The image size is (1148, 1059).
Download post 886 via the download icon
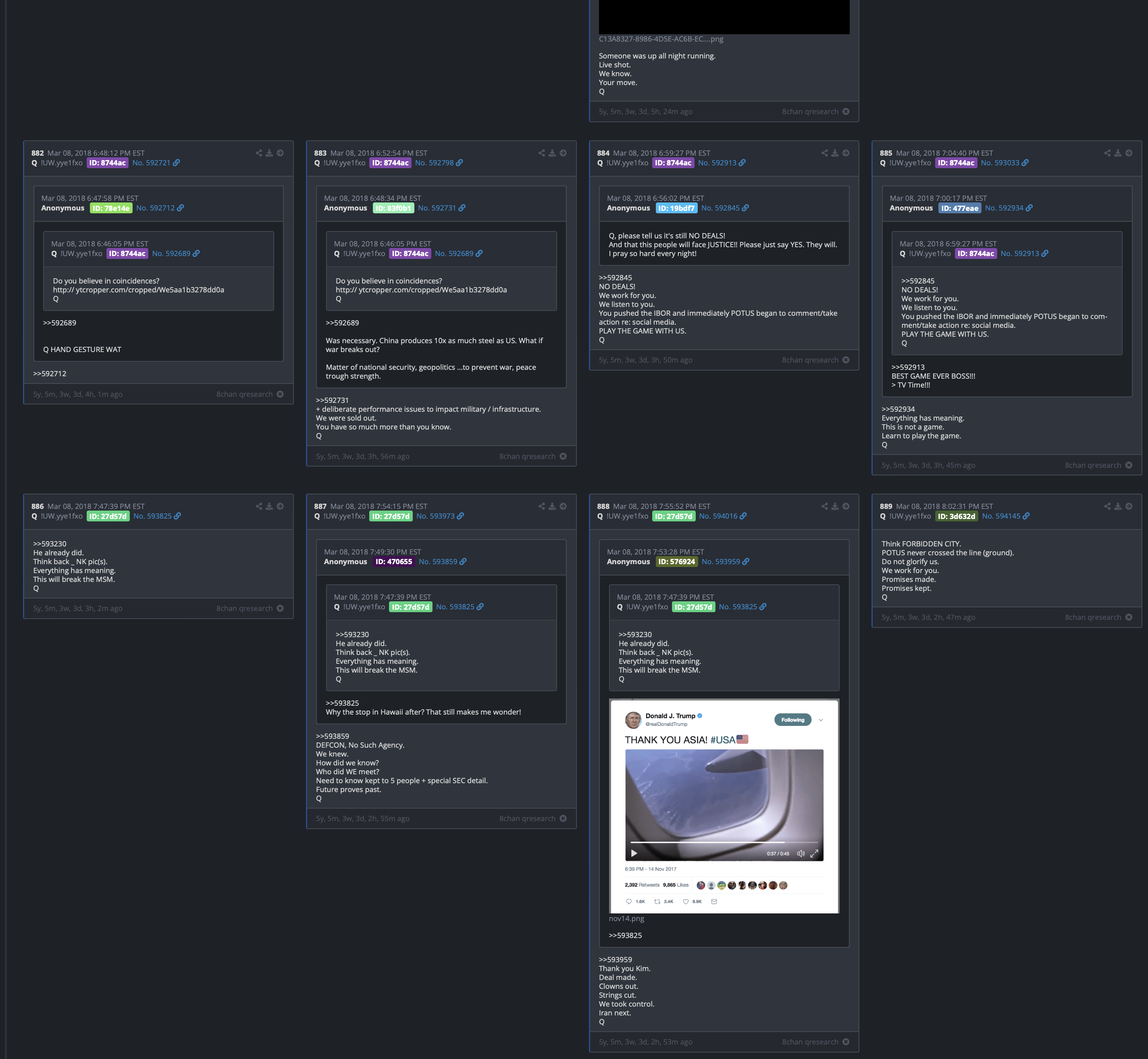[x=269, y=507]
